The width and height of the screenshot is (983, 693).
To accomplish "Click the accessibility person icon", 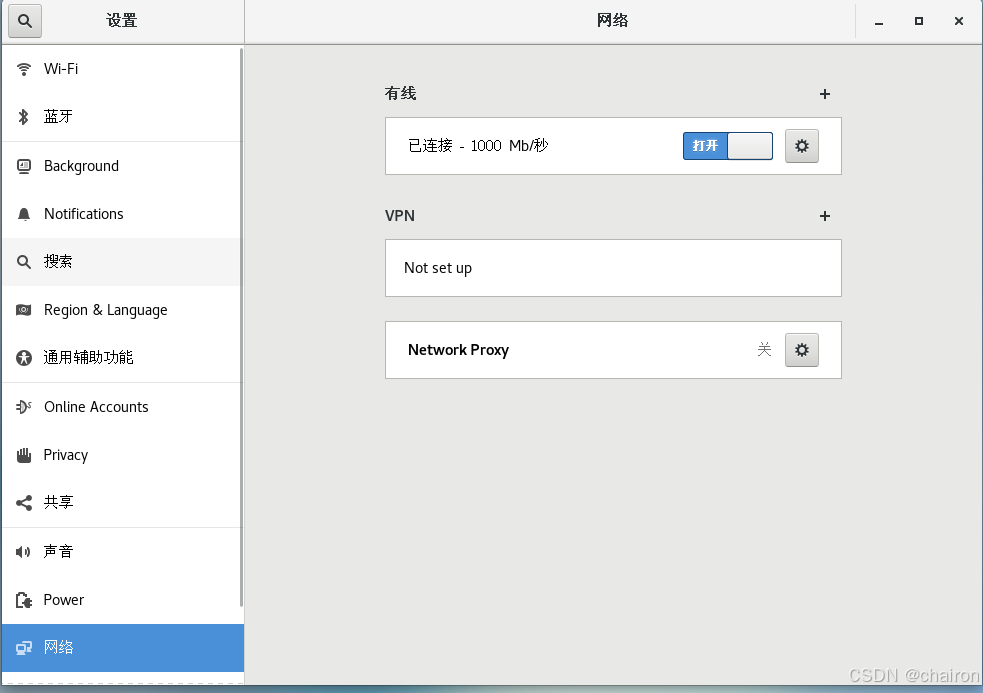I will (24, 358).
